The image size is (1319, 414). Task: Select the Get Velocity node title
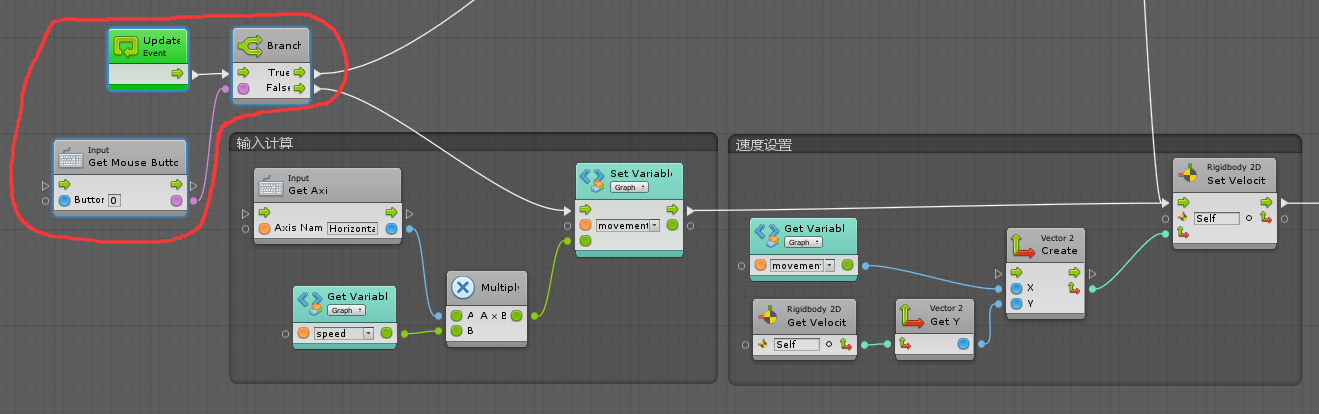pyautogui.click(x=816, y=321)
